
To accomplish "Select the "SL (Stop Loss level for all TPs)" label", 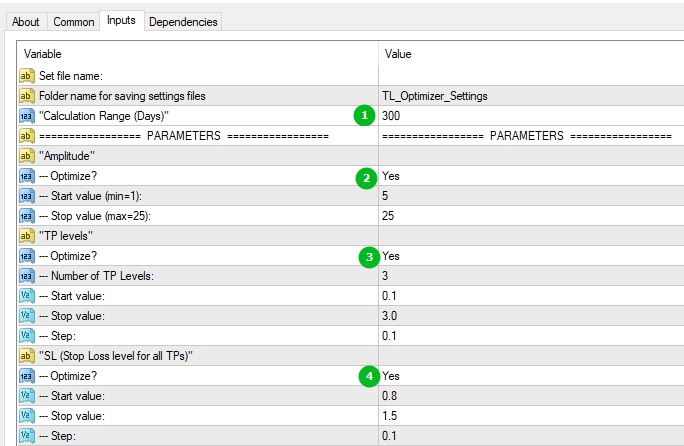I will pyautogui.click(x=116, y=356).
